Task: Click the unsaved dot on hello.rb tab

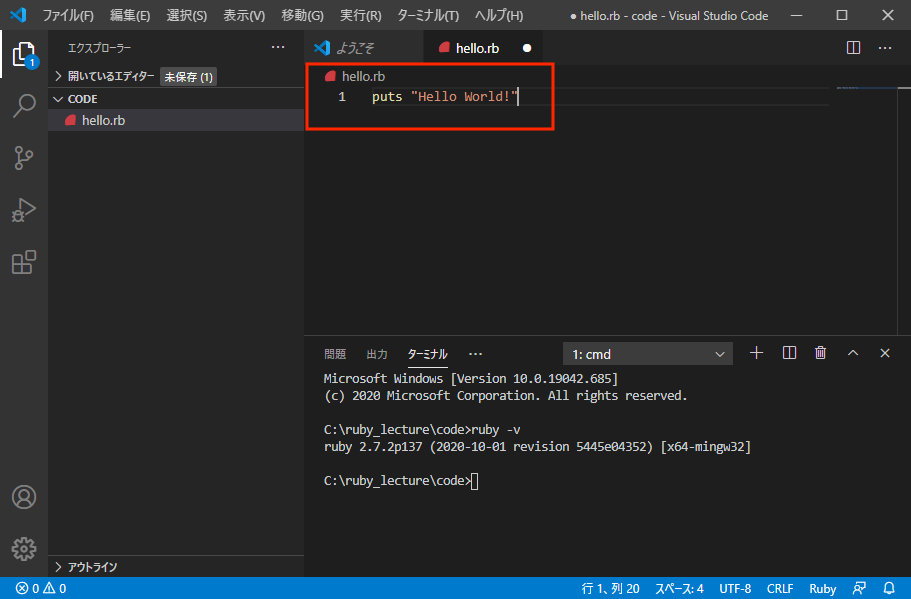Action: click(527, 48)
